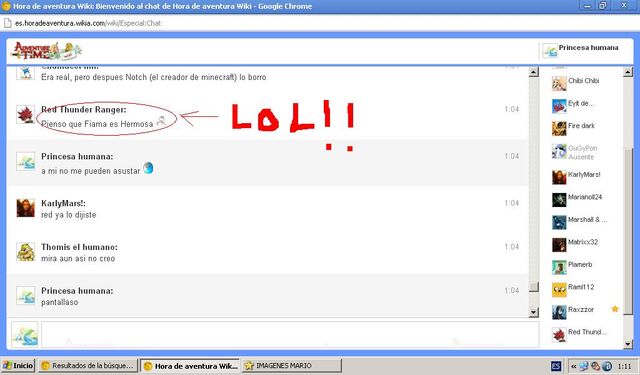Click the blue emoticon in Princesa humana's message
The height and width of the screenshot is (375, 640).
pyautogui.click(x=148, y=168)
